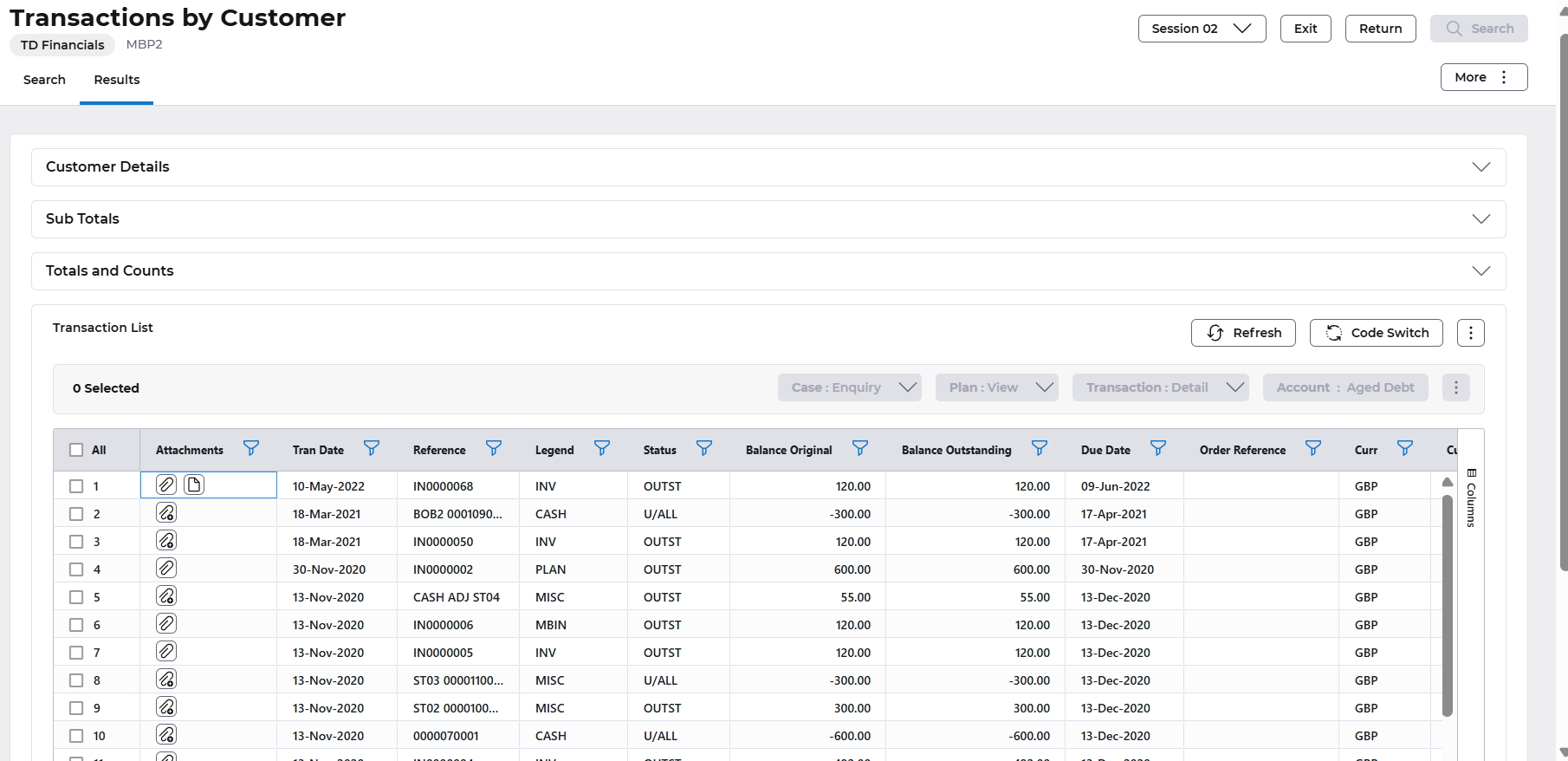The height and width of the screenshot is (761, 1568).
Task: Open the Status column filter
Action: (x=704, y=448)
